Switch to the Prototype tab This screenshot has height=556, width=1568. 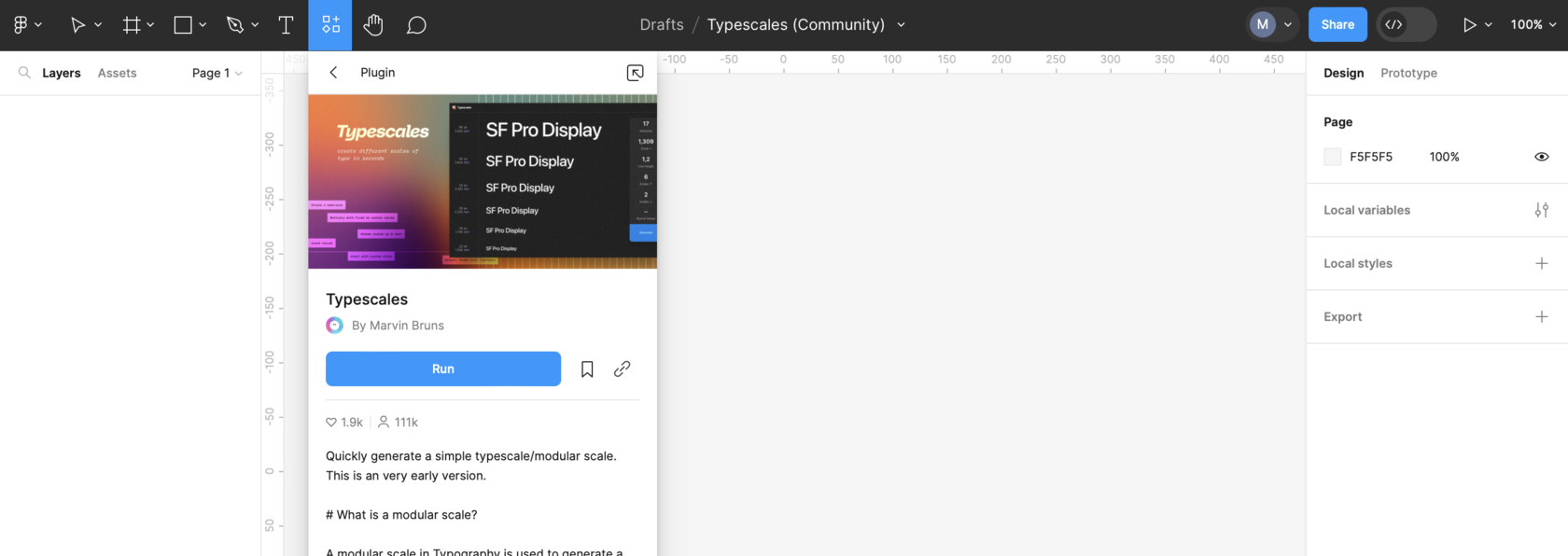(x=1408, y=73)
